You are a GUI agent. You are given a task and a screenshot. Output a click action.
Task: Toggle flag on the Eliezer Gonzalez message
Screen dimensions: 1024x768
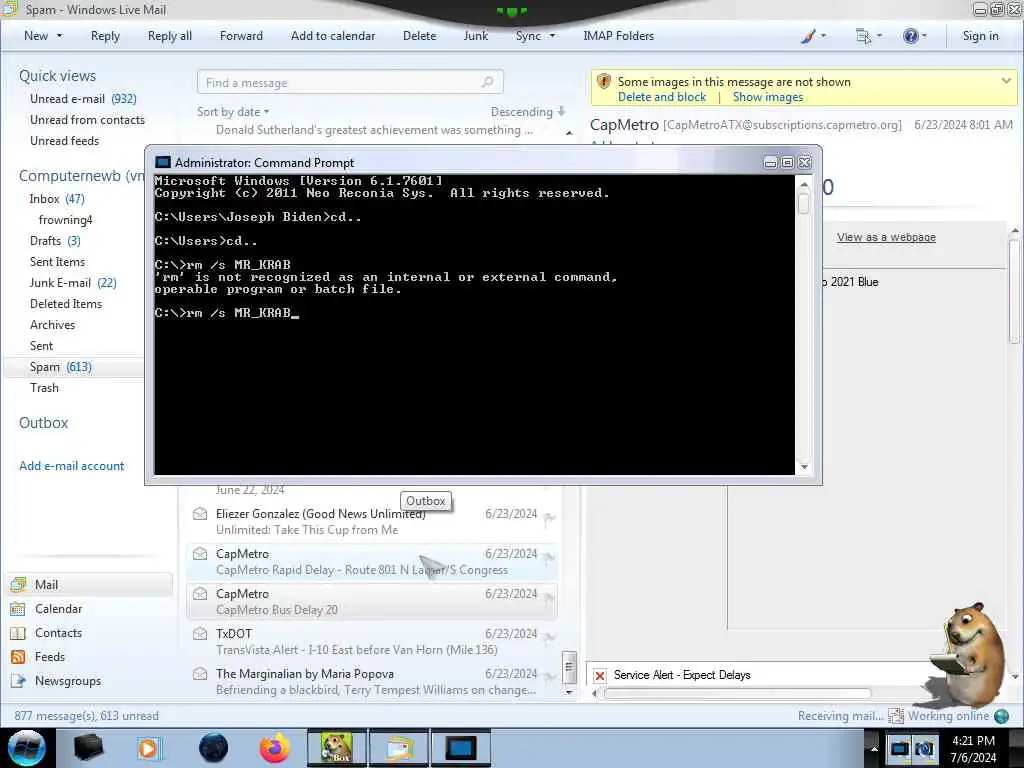pos(549,518)
